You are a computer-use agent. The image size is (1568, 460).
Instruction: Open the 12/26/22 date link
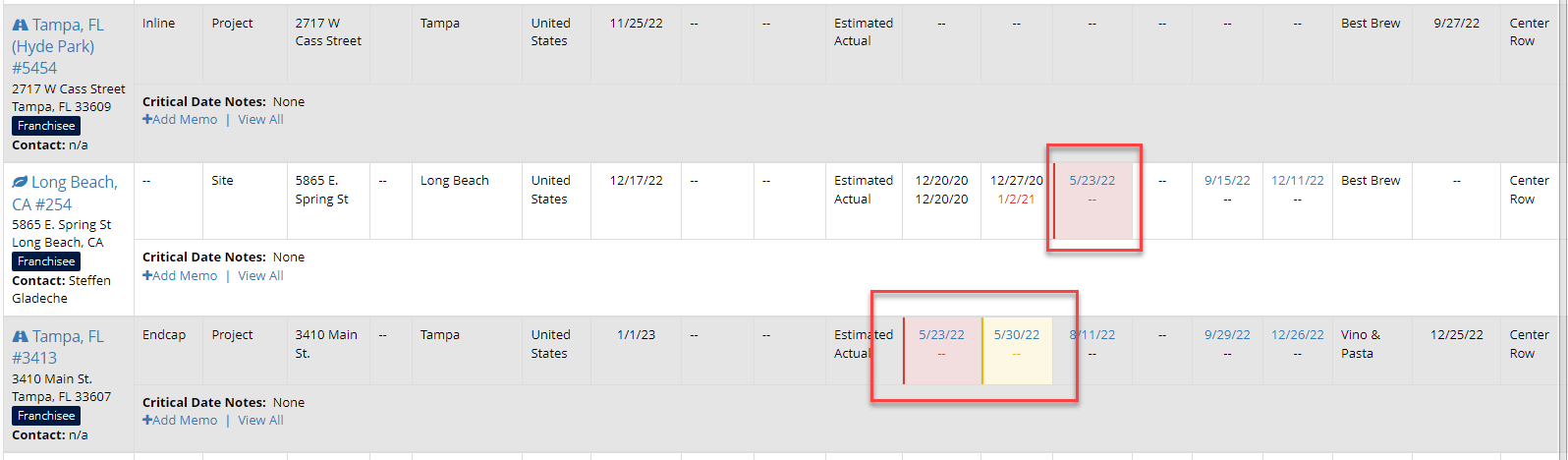click(x=1298, y=335)
